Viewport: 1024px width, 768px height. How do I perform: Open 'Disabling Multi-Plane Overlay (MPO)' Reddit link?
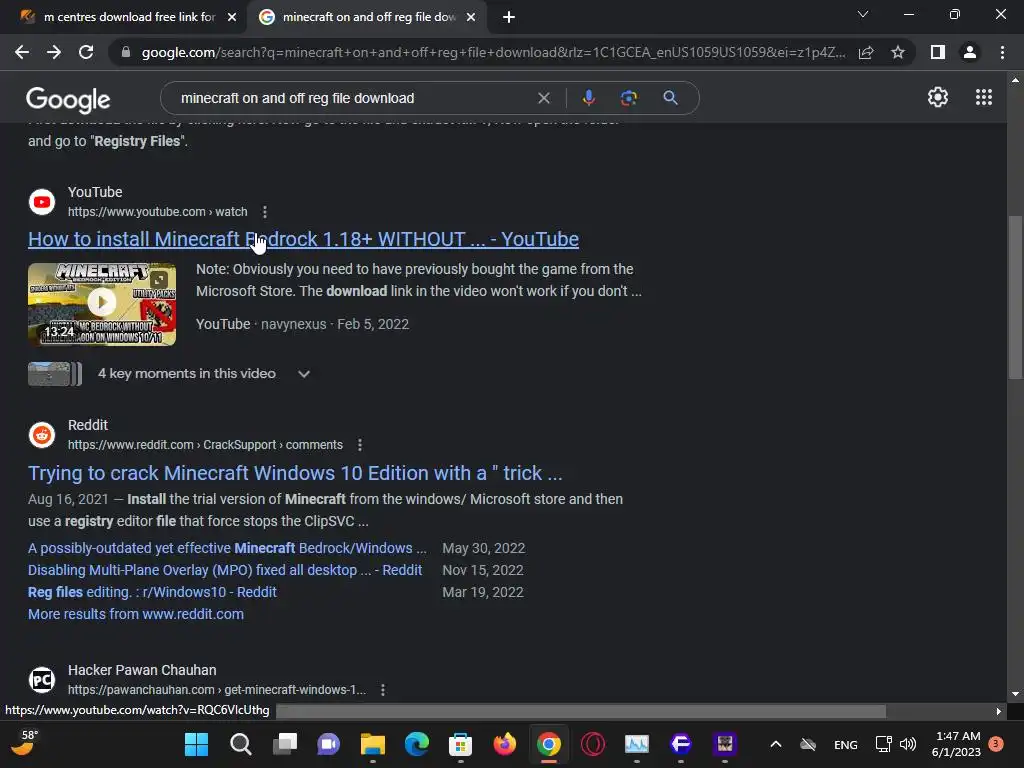[x=225, y=570]
